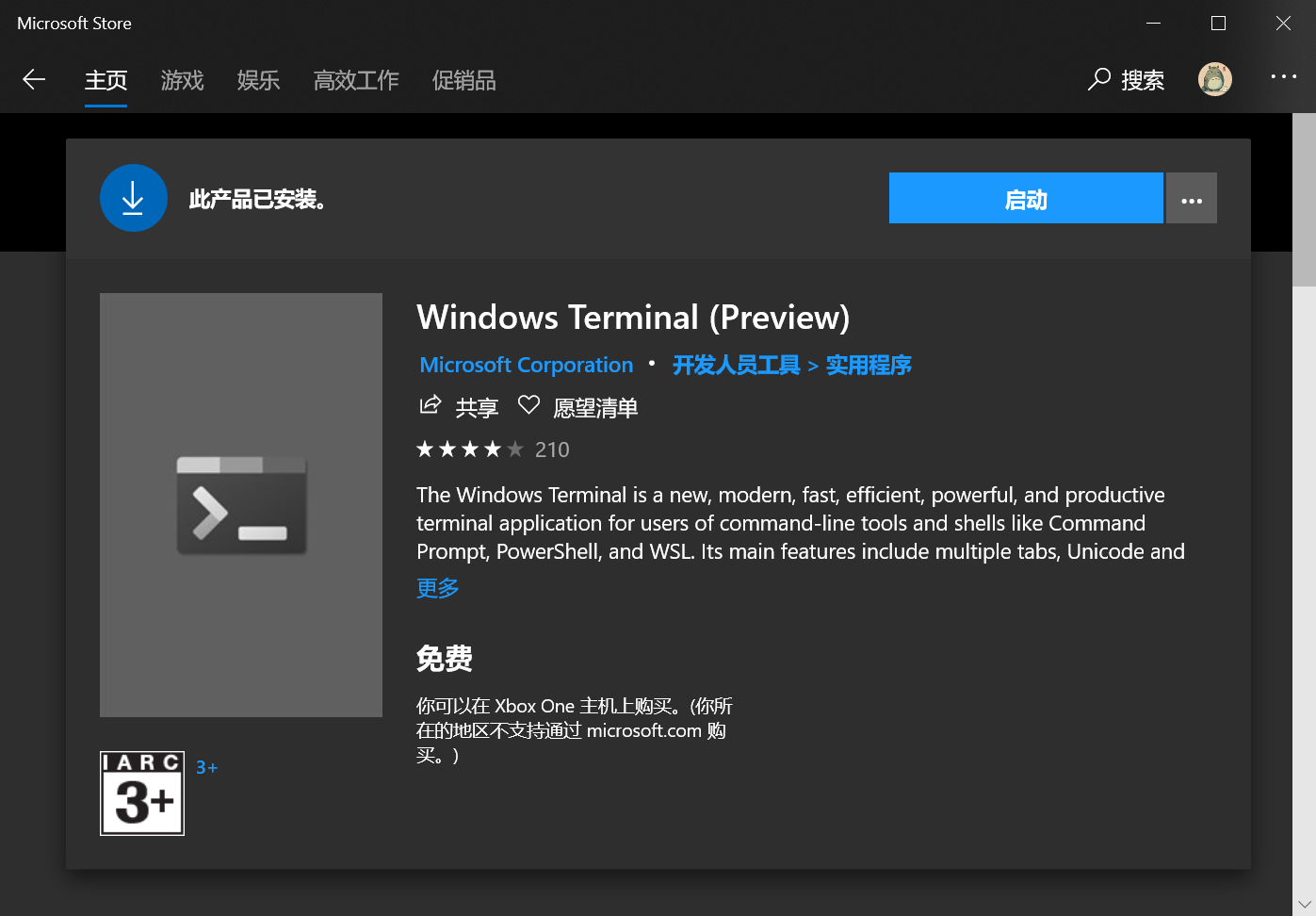This screenshot has width=1316, height=916.
Task: Close the Microsoft Store window
Action: (x=1283, y=23)
